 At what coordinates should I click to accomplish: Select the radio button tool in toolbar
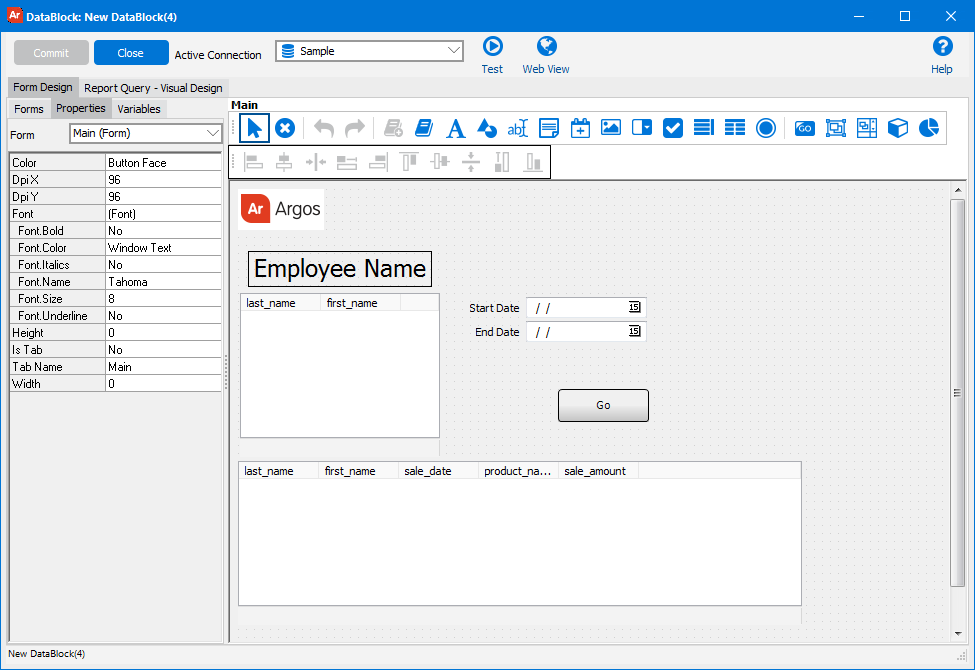[766, 128]
